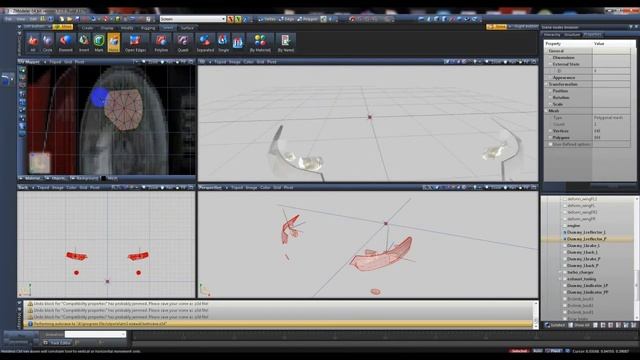
Task: Open the Objects tab under UV Mapper
Action: tap(56, 178)
